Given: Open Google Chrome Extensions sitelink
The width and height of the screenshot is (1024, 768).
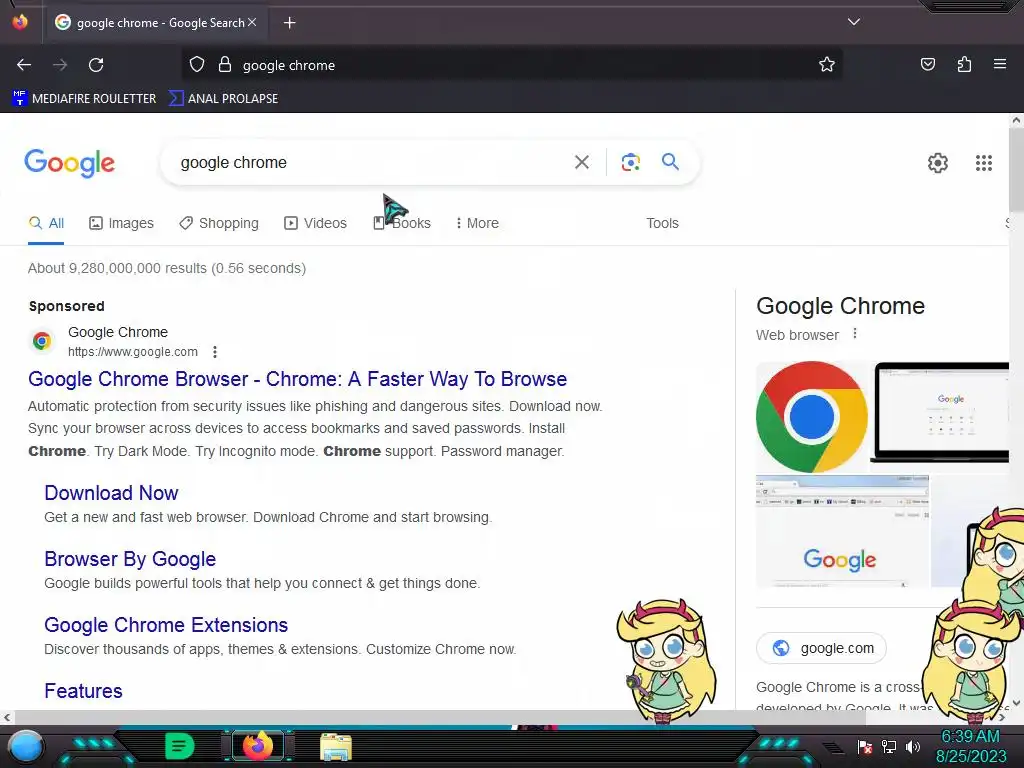Looking at the screenshot, I should (x=166, y=625).
